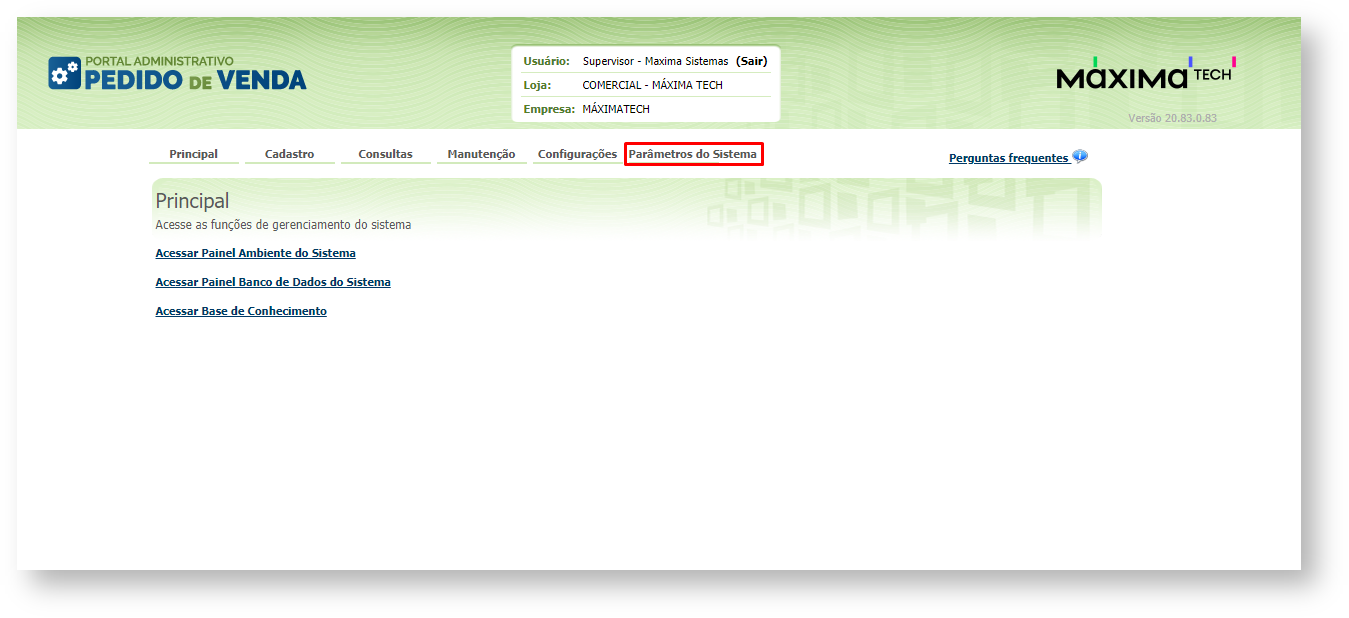The width and height of the screenshot is (1349, 618).
Task: Open the Manutenção menu
Action: pos(482,154)
